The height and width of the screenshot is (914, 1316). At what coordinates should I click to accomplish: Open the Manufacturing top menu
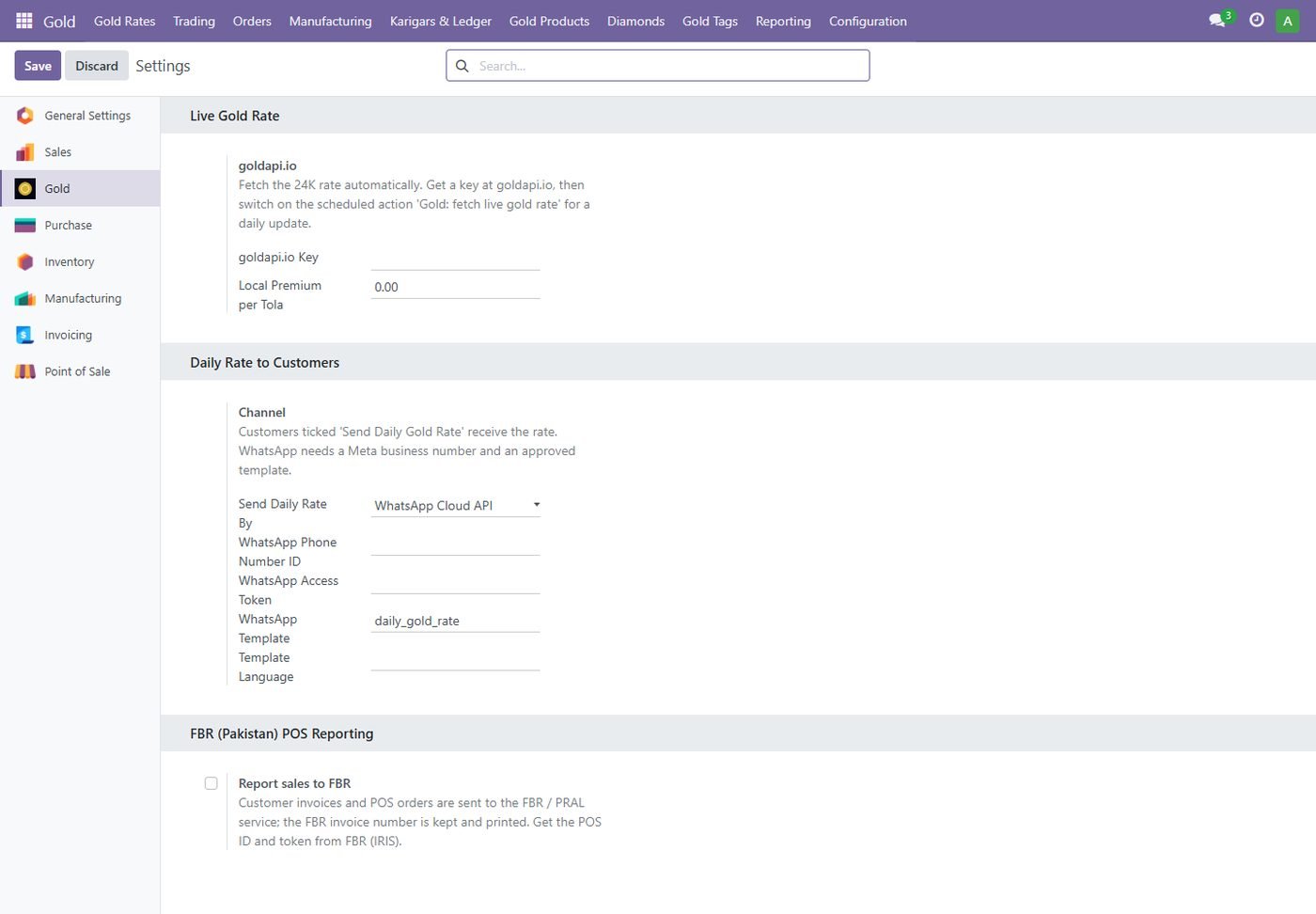tap(330, 21)
